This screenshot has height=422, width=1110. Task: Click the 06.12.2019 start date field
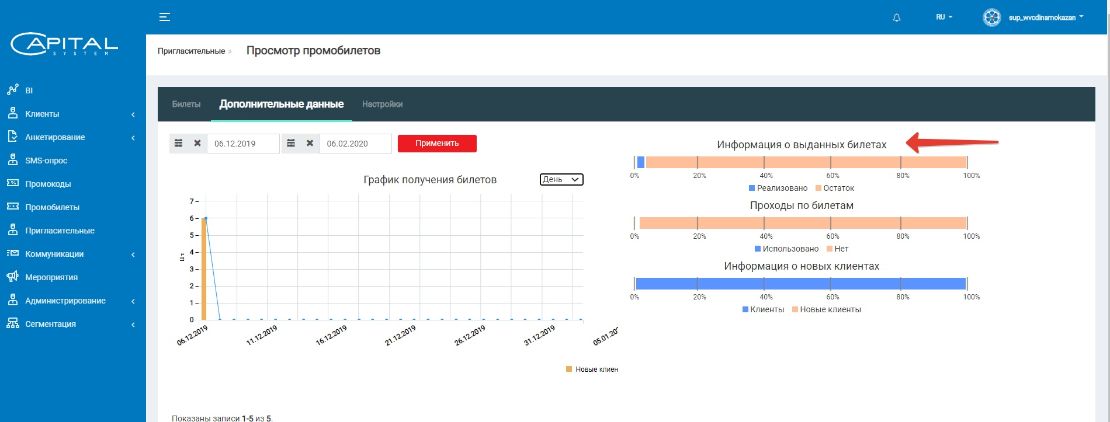[244, 143]
